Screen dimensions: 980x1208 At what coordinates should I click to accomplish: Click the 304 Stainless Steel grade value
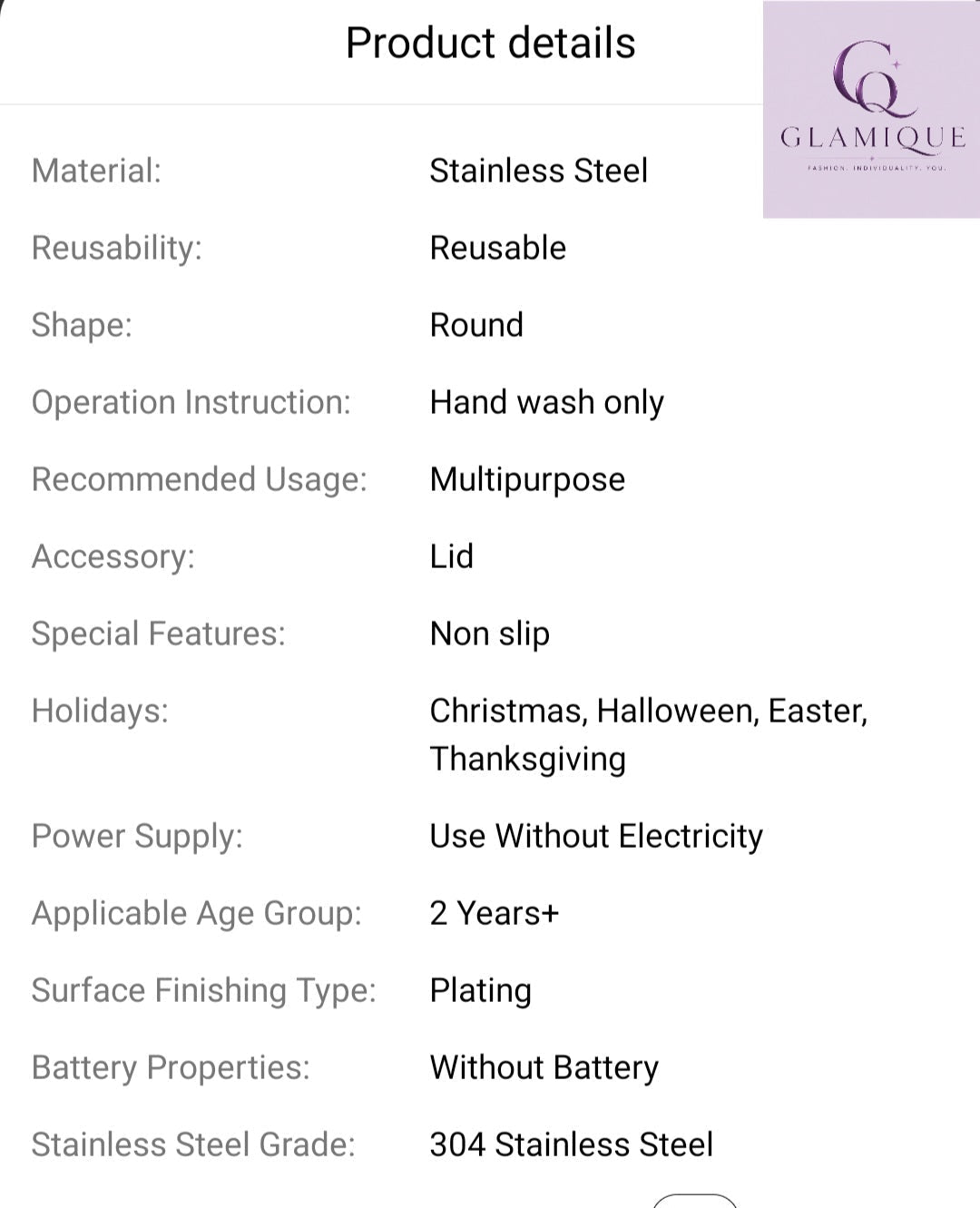coord(571,1144)
